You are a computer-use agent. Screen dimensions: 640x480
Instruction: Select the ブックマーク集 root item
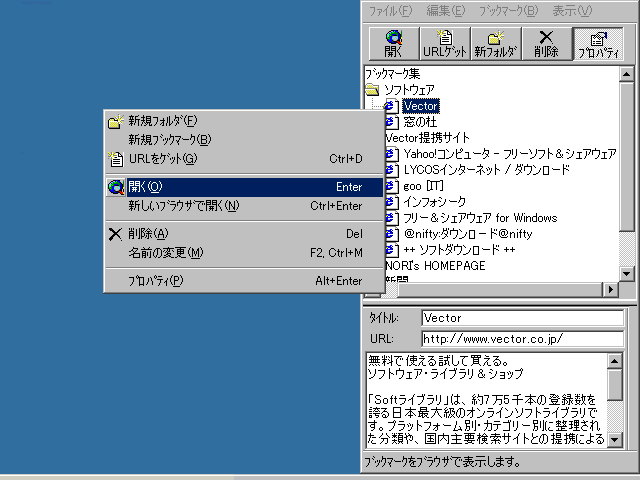click(x=393, y=74)
